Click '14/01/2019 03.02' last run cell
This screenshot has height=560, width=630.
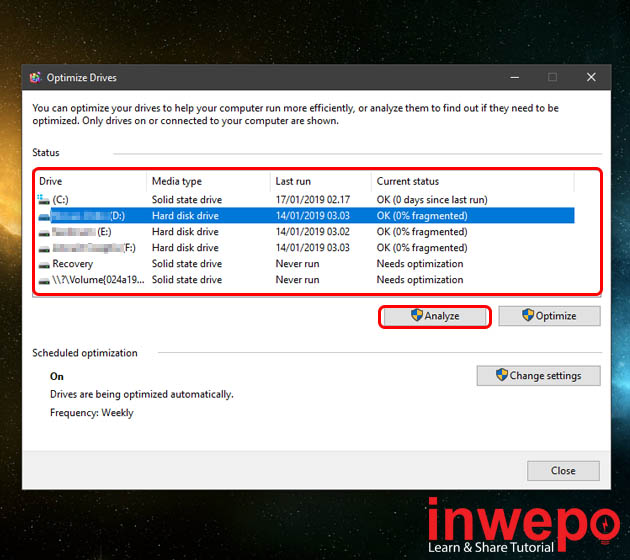pos(313,232)
